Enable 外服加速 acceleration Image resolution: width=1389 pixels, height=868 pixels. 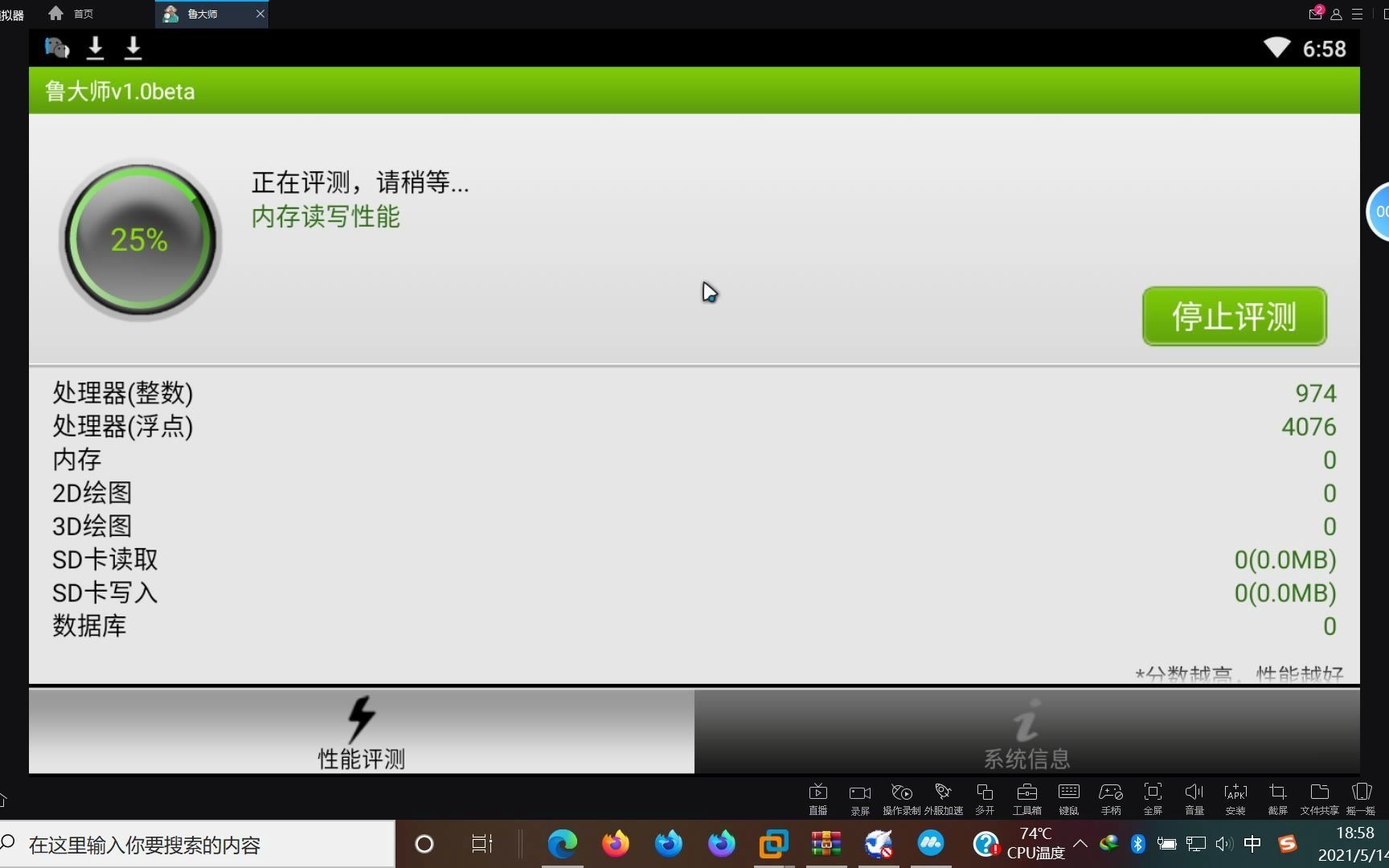click(x=943, y=796)
